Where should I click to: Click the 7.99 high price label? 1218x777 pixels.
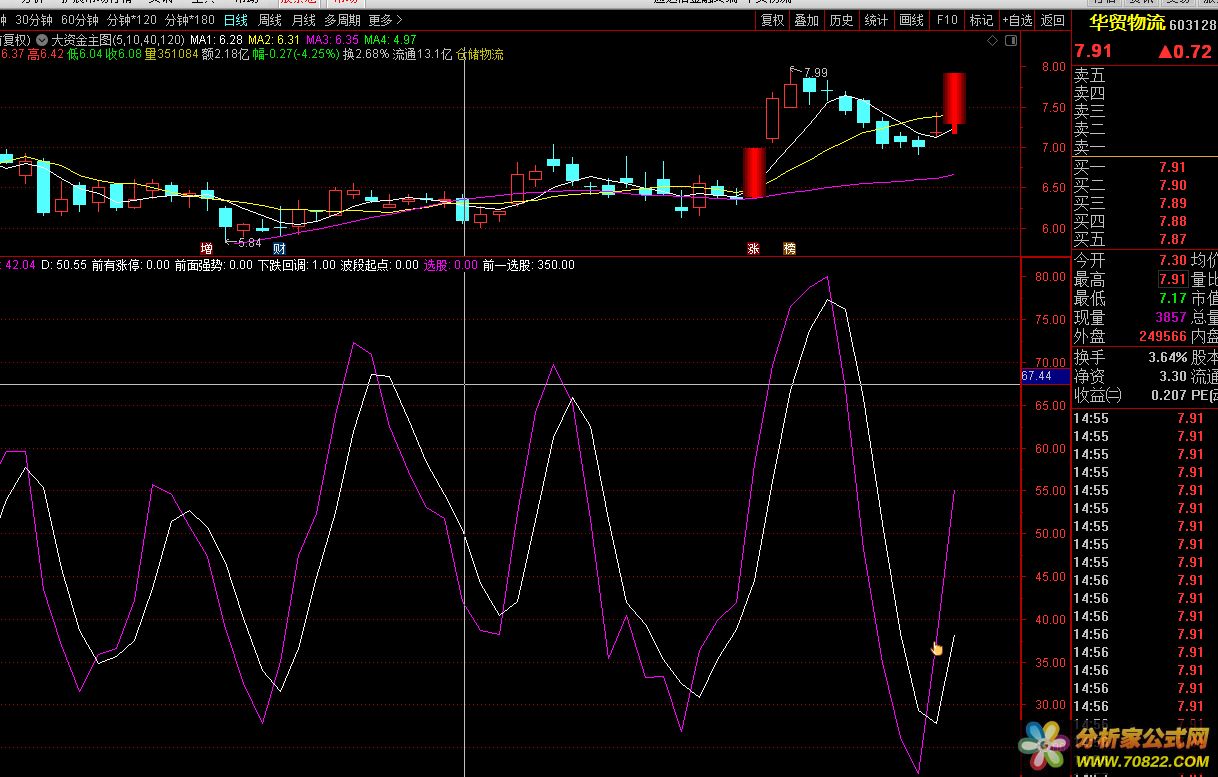(815, 72)
